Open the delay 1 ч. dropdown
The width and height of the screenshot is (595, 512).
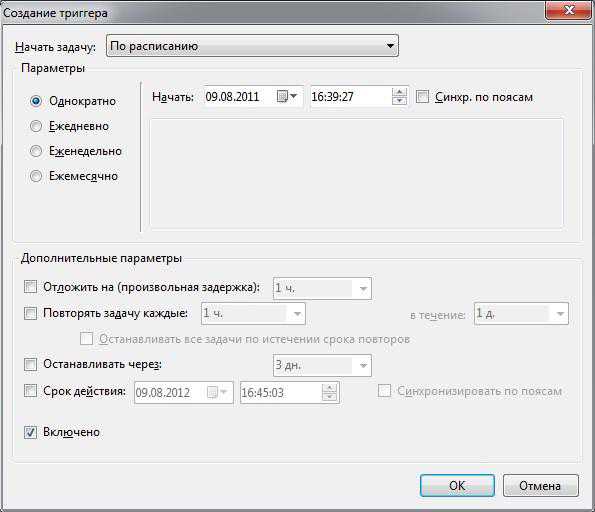322,288
